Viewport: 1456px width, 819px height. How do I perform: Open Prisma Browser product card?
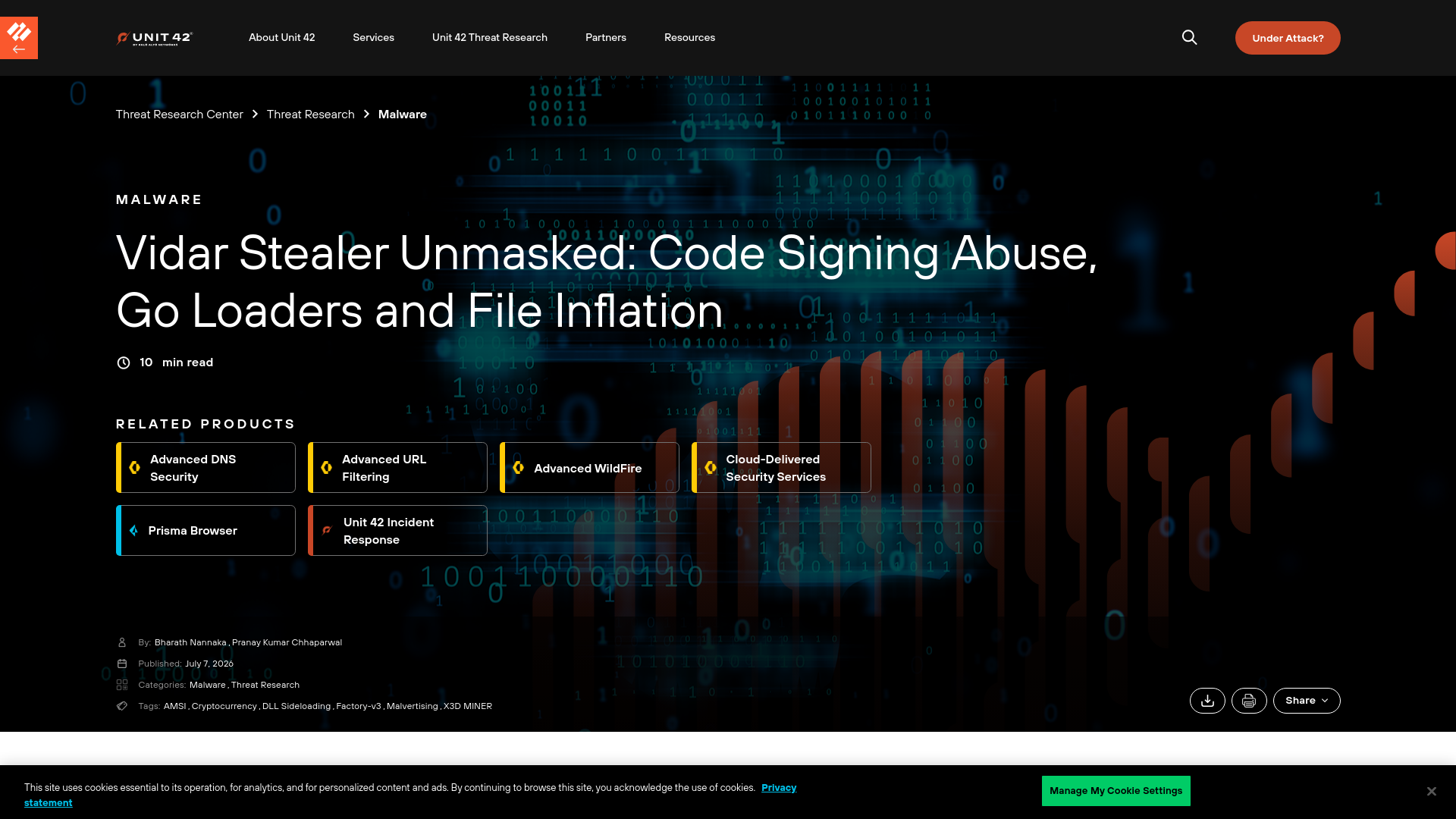tap(206, 531)
